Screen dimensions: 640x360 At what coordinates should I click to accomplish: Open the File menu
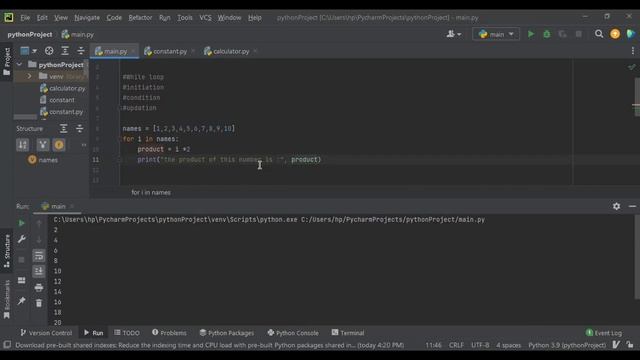coord(25,18)
